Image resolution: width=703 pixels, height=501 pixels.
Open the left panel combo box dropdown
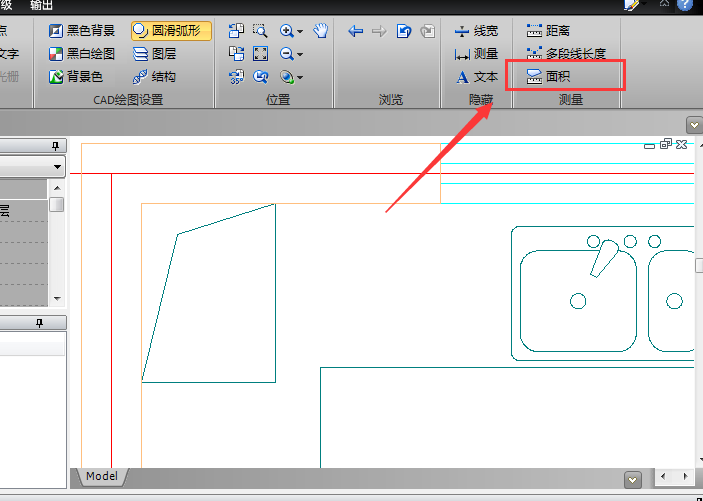pos(58,166)
